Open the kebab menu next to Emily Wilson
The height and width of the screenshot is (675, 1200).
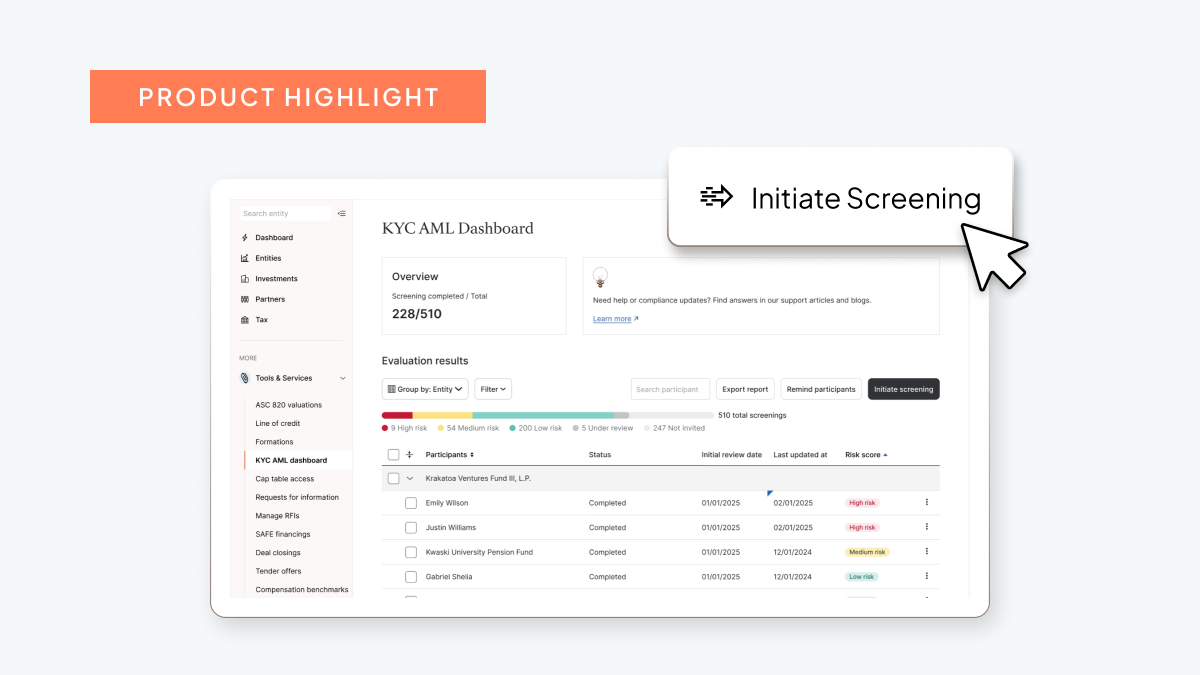pyautogui.click(x=926, y=503)
